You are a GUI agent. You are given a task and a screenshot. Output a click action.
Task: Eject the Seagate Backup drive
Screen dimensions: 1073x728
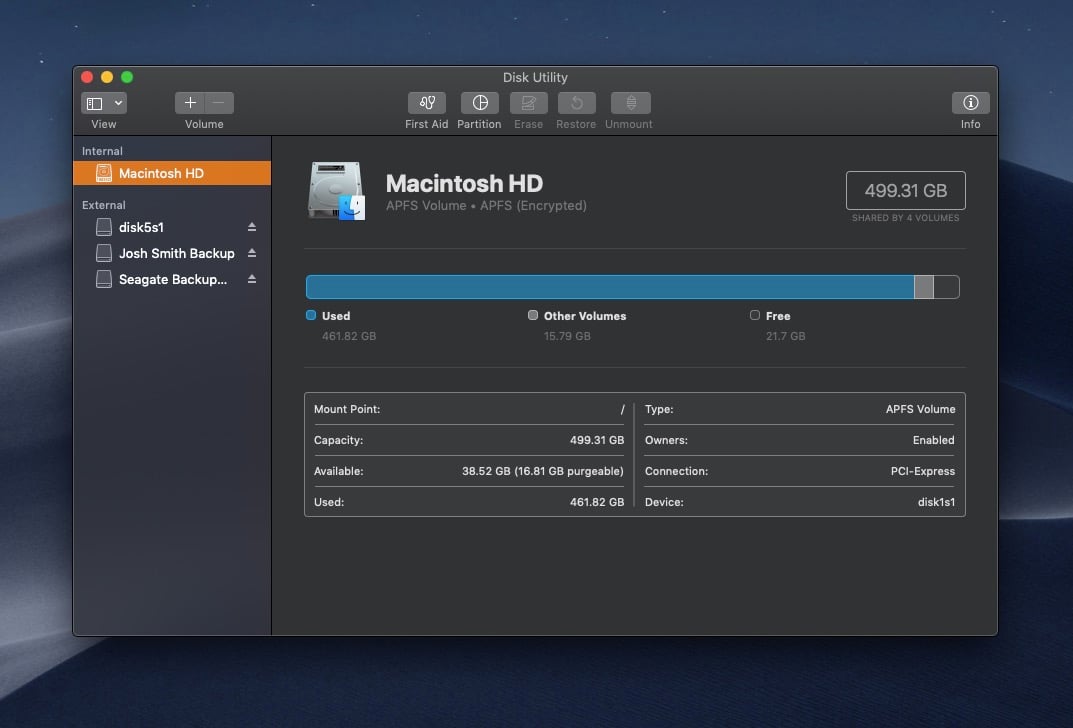pos(252,279)
